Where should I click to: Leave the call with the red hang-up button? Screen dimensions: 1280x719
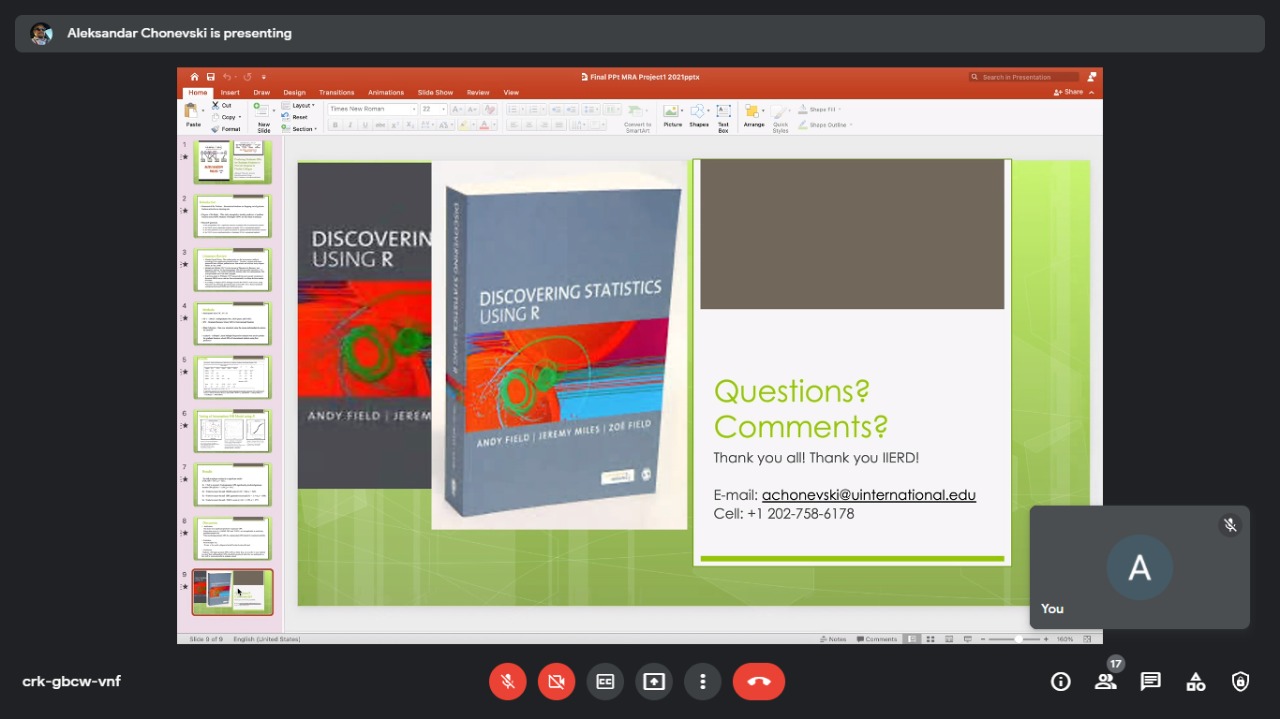click(x=759, y=681)
